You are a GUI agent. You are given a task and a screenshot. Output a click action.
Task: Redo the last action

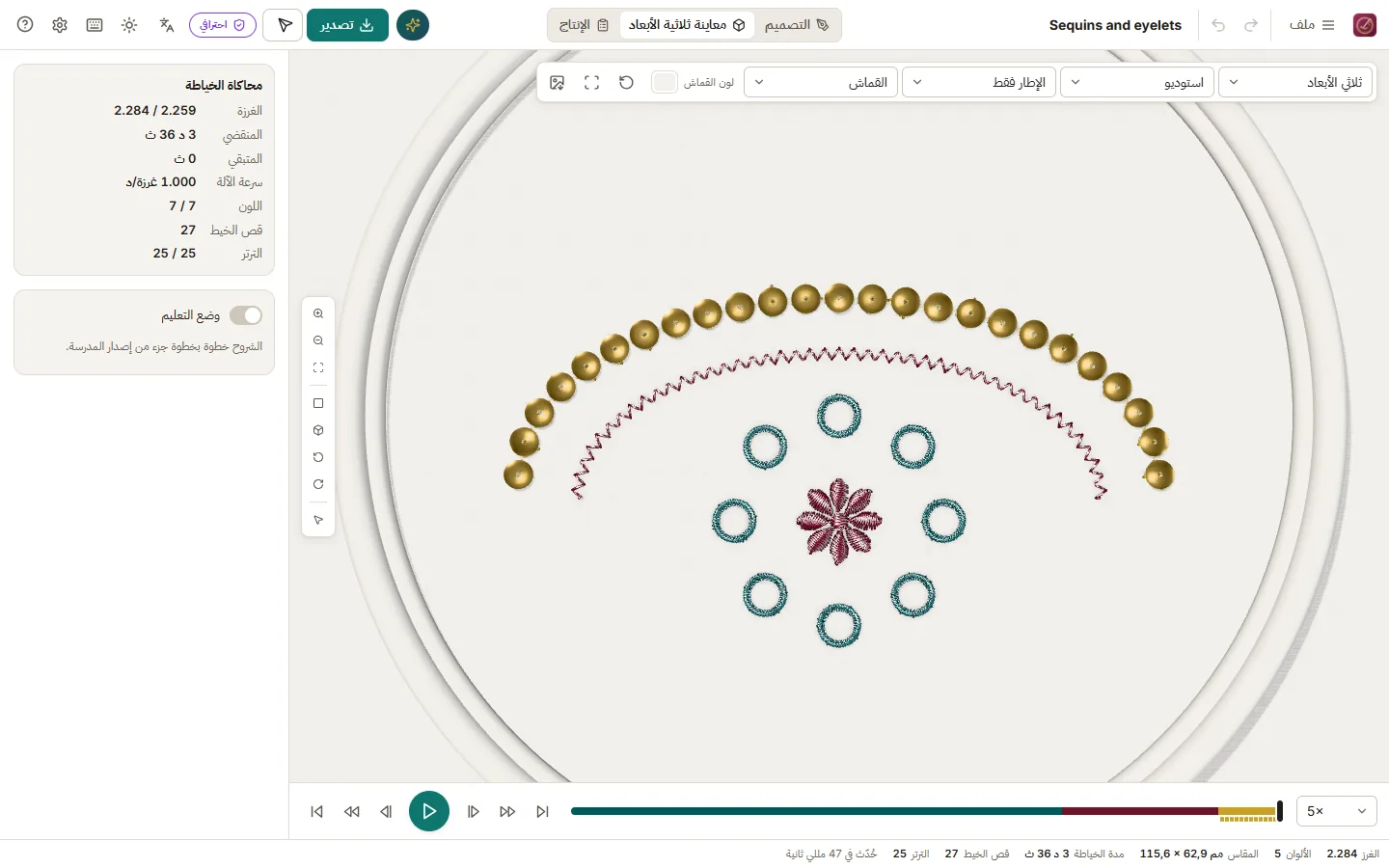(1251, 25)
